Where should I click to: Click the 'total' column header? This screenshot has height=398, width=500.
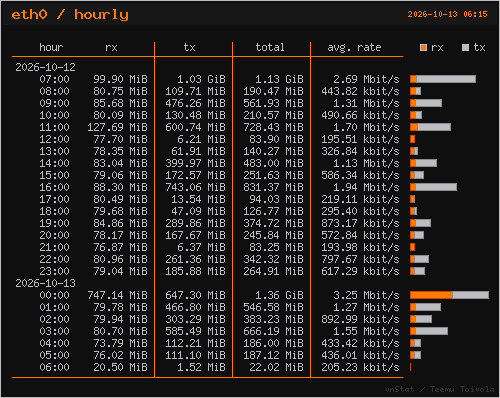pyautogui.click(x=270, y=47)
